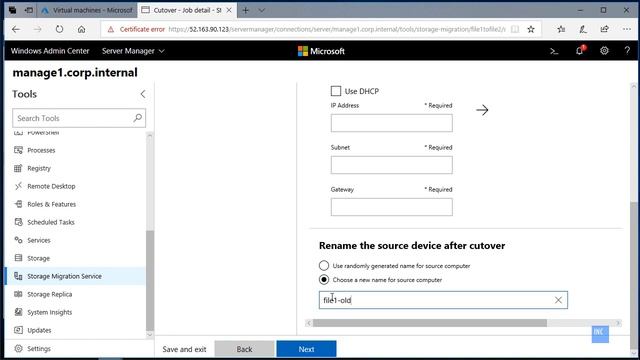Enable the Use DHCP checkbox

tap(336, 91)
